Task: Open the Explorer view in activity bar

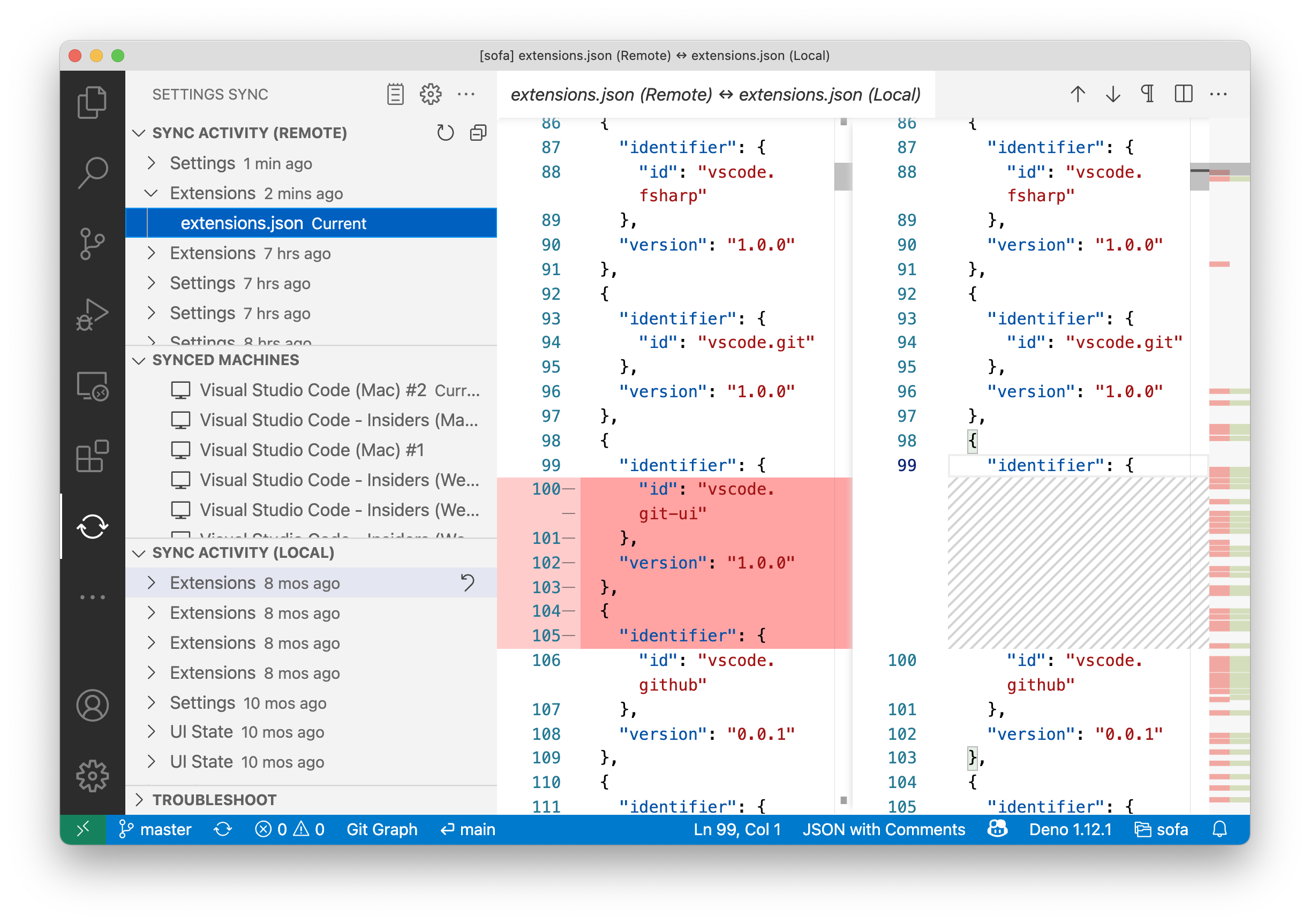Action: [x=92, y=102]
